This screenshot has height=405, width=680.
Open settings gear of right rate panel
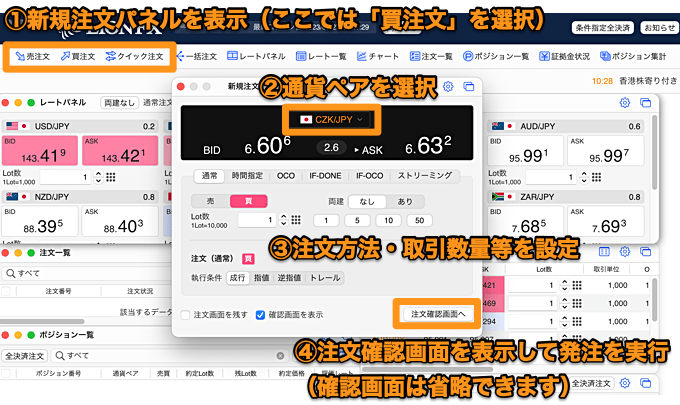coord(624,103)
